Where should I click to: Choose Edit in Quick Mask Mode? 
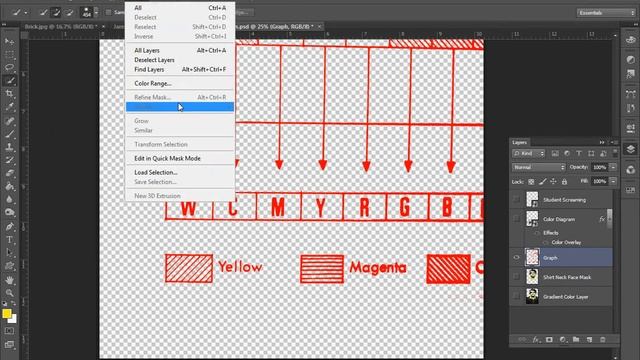(180, 158)
